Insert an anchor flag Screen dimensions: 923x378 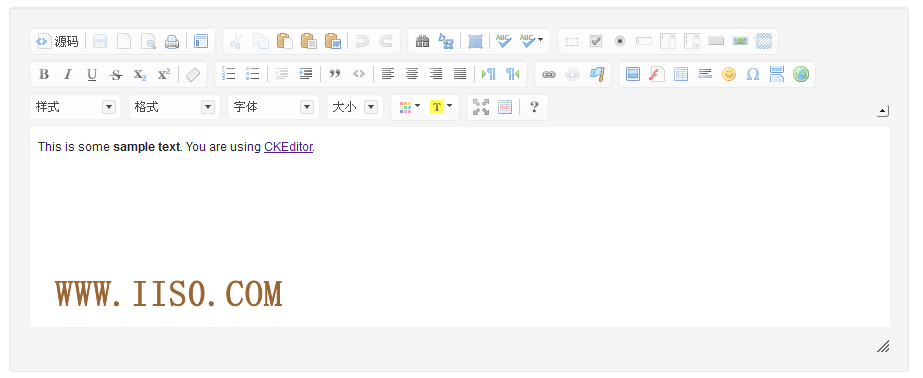[597, 74]
